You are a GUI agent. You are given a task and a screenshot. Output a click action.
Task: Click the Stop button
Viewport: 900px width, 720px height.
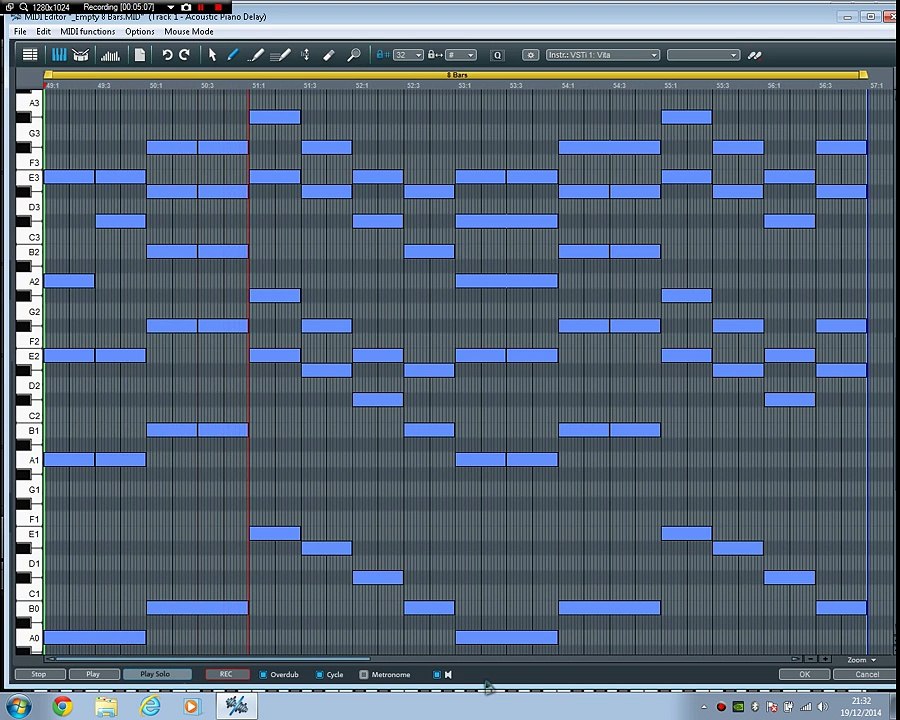point(39,674)
